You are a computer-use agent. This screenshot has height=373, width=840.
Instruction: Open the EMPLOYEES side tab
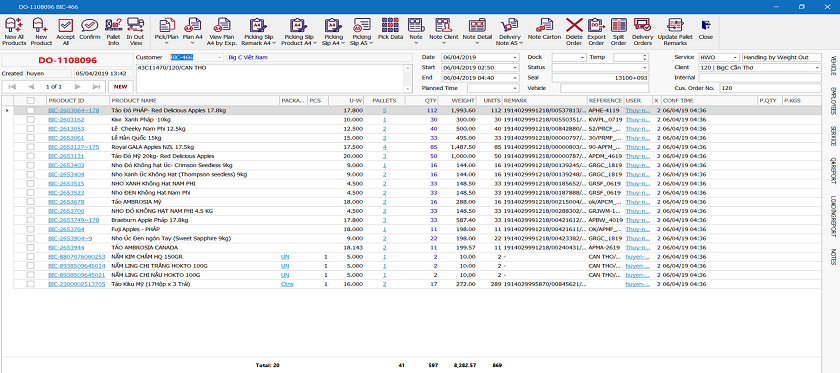click(x=833, y=101)
